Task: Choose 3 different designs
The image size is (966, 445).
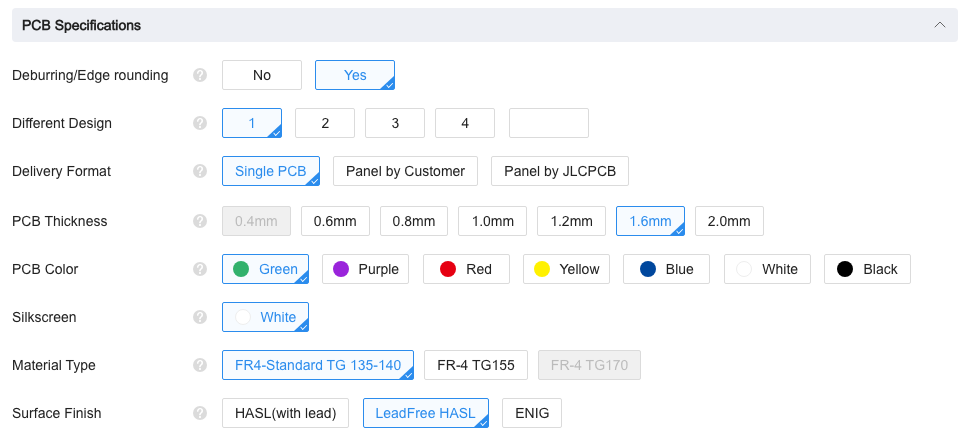Action: (x=395, y=123)
